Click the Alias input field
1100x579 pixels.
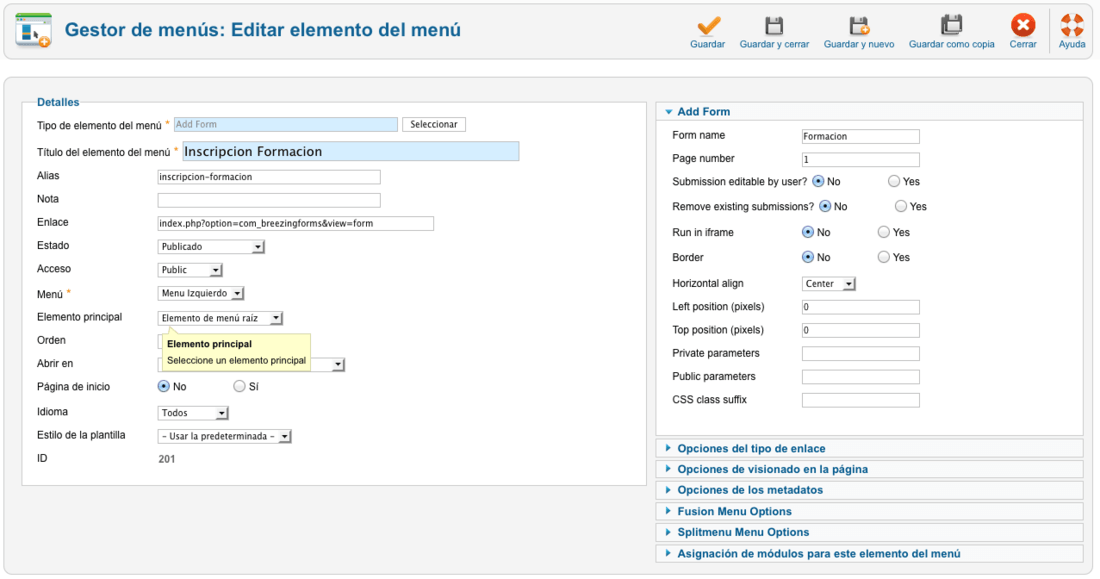[269, 177]
